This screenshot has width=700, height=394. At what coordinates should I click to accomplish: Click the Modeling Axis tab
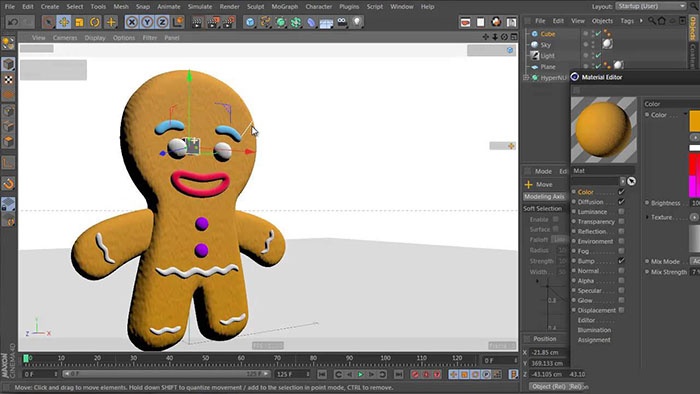(544, 197)
